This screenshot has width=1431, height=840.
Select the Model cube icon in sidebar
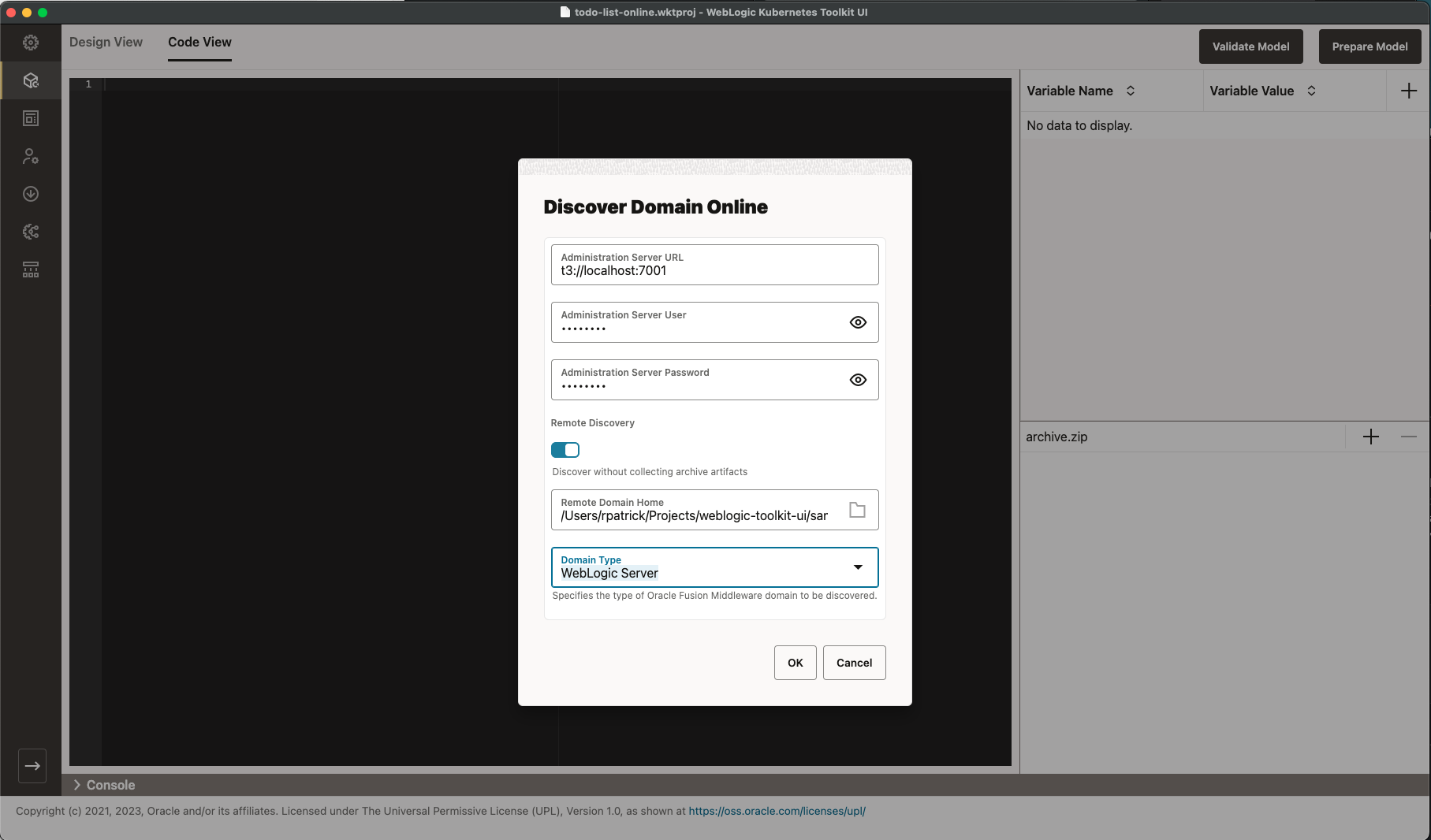[31, 80]
